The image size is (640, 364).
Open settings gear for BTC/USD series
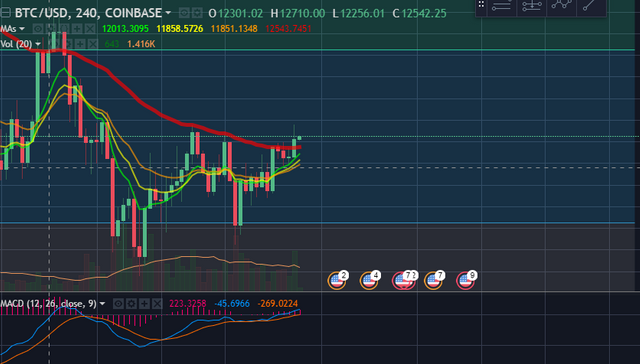coord(197,13)
